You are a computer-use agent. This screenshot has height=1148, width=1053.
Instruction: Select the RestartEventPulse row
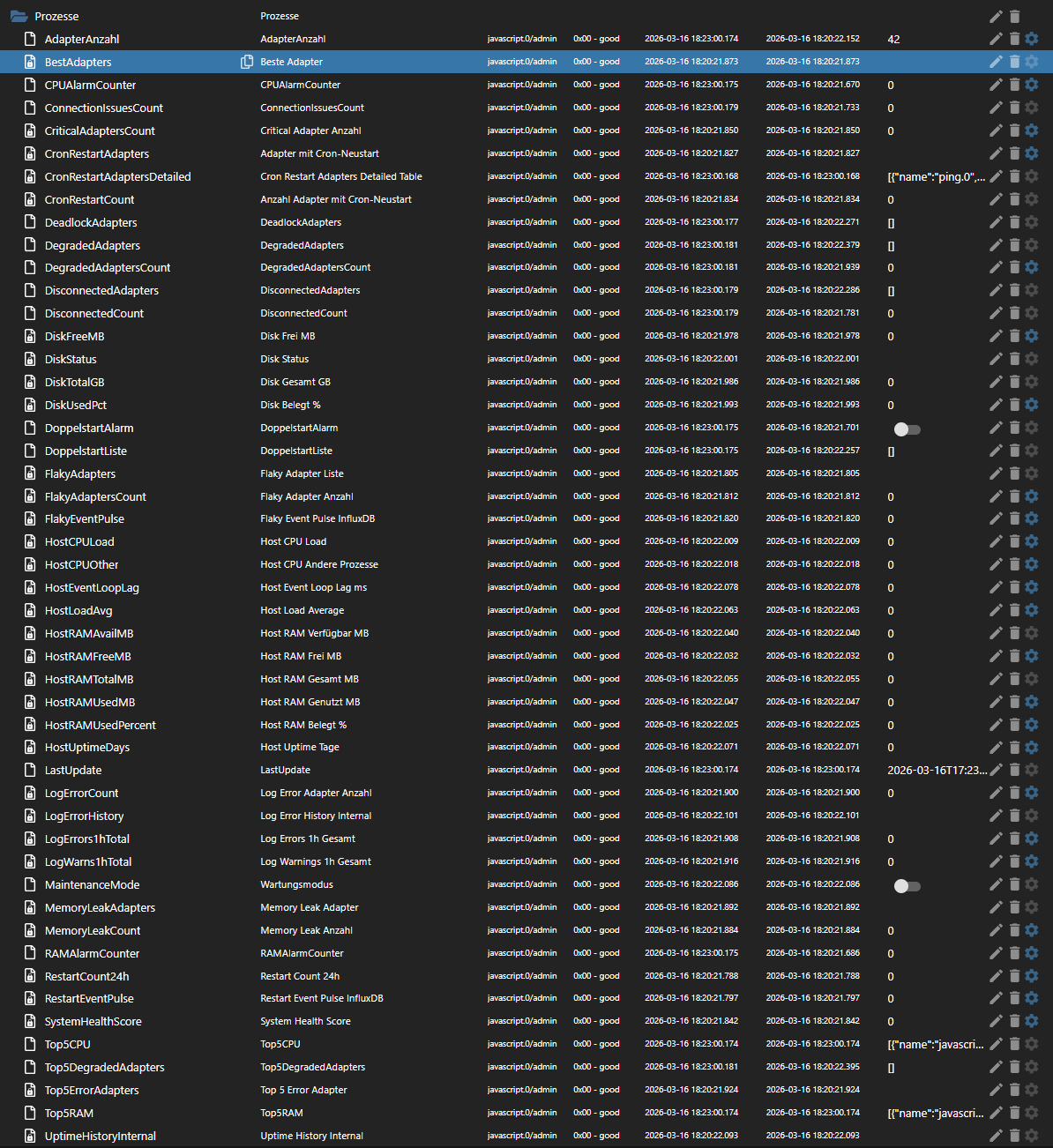(526, 998)
